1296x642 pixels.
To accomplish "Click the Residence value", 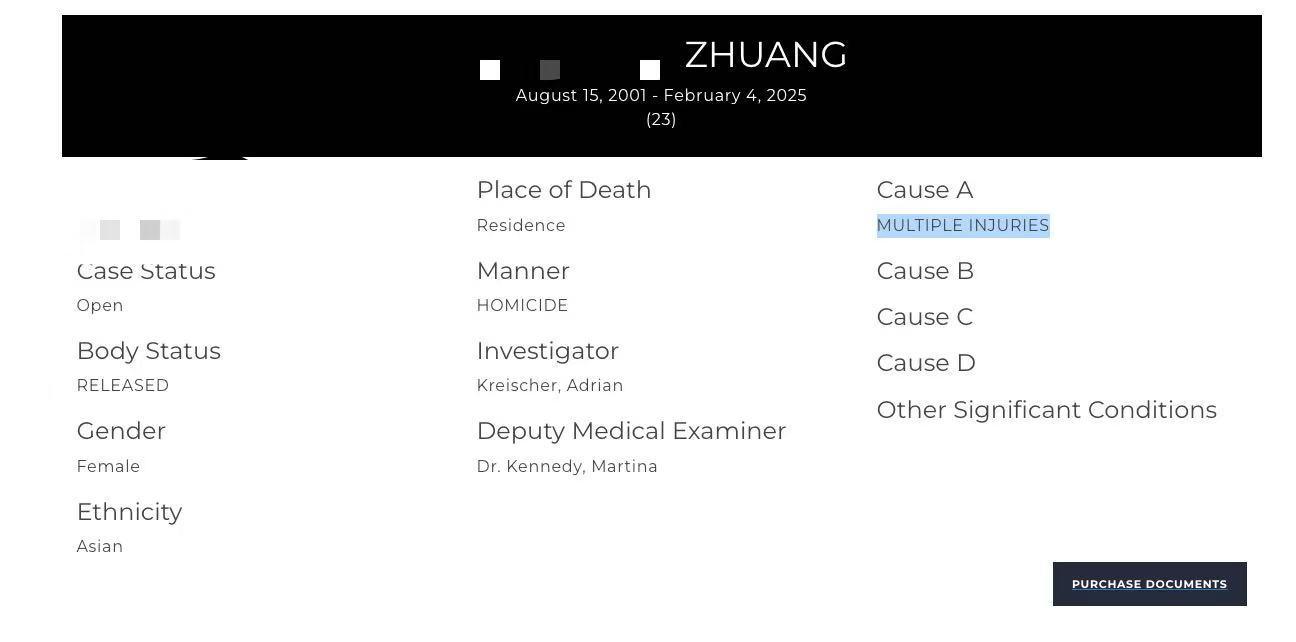I will tap(521, 226).
